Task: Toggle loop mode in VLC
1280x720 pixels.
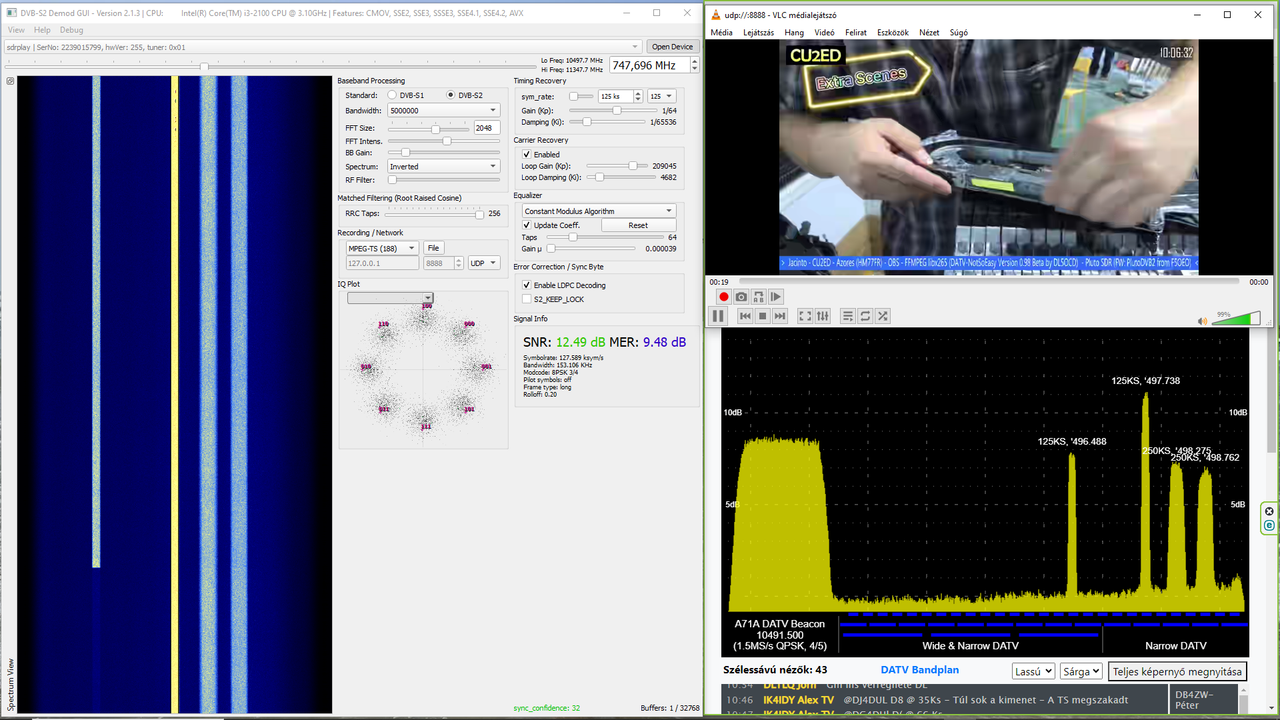Action: (866, 316)
